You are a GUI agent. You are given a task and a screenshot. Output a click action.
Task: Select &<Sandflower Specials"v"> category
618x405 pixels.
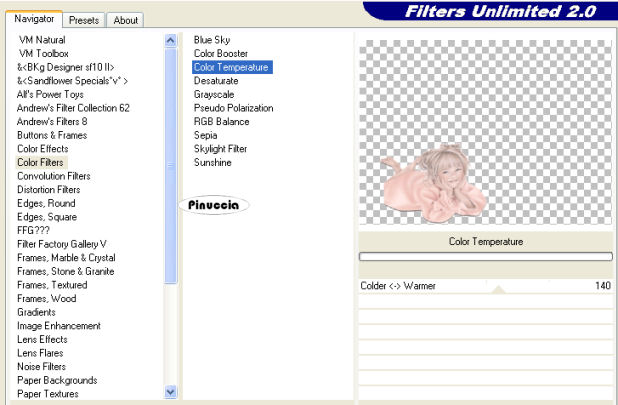[x=72, y=81]
